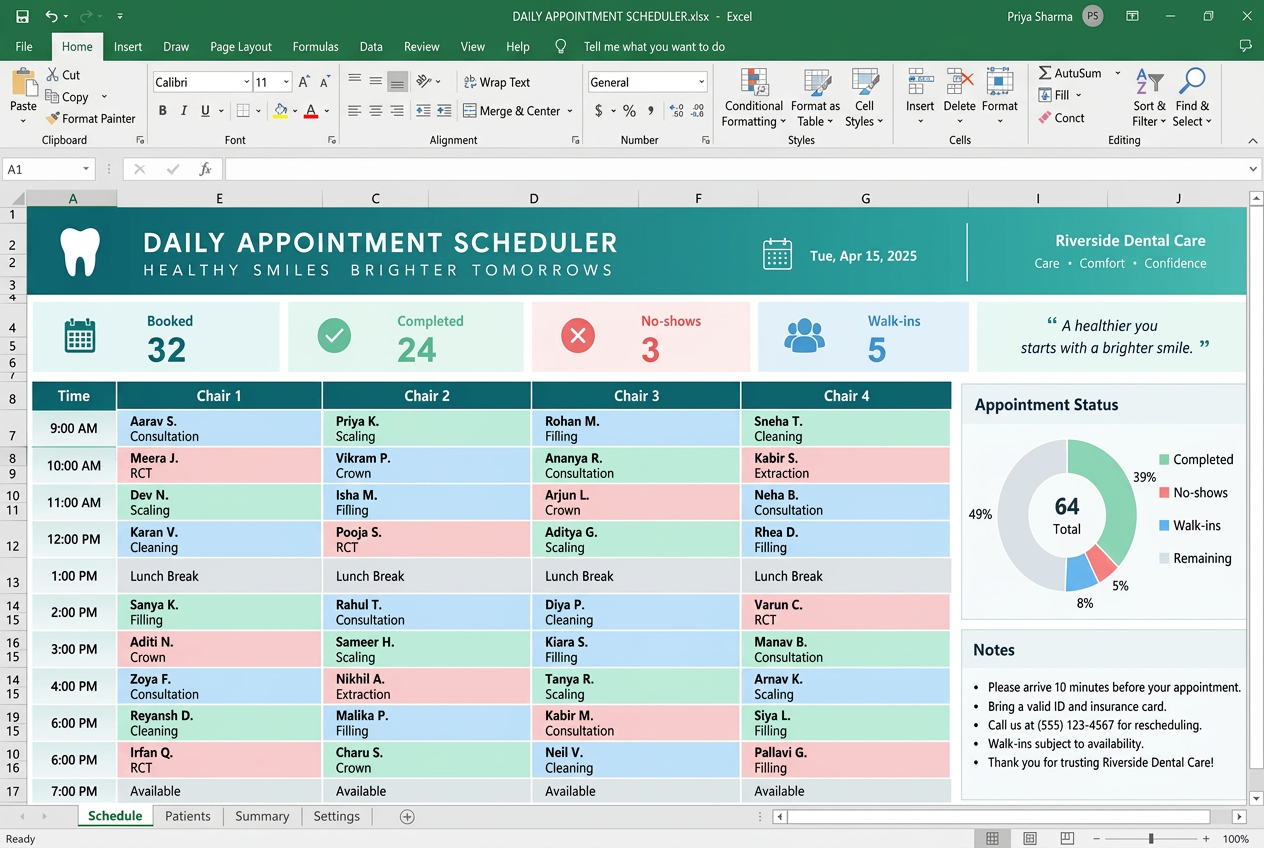1264x848 pixels.
Task: Switch to Page Break Preview view
Action: (1068, 839)
